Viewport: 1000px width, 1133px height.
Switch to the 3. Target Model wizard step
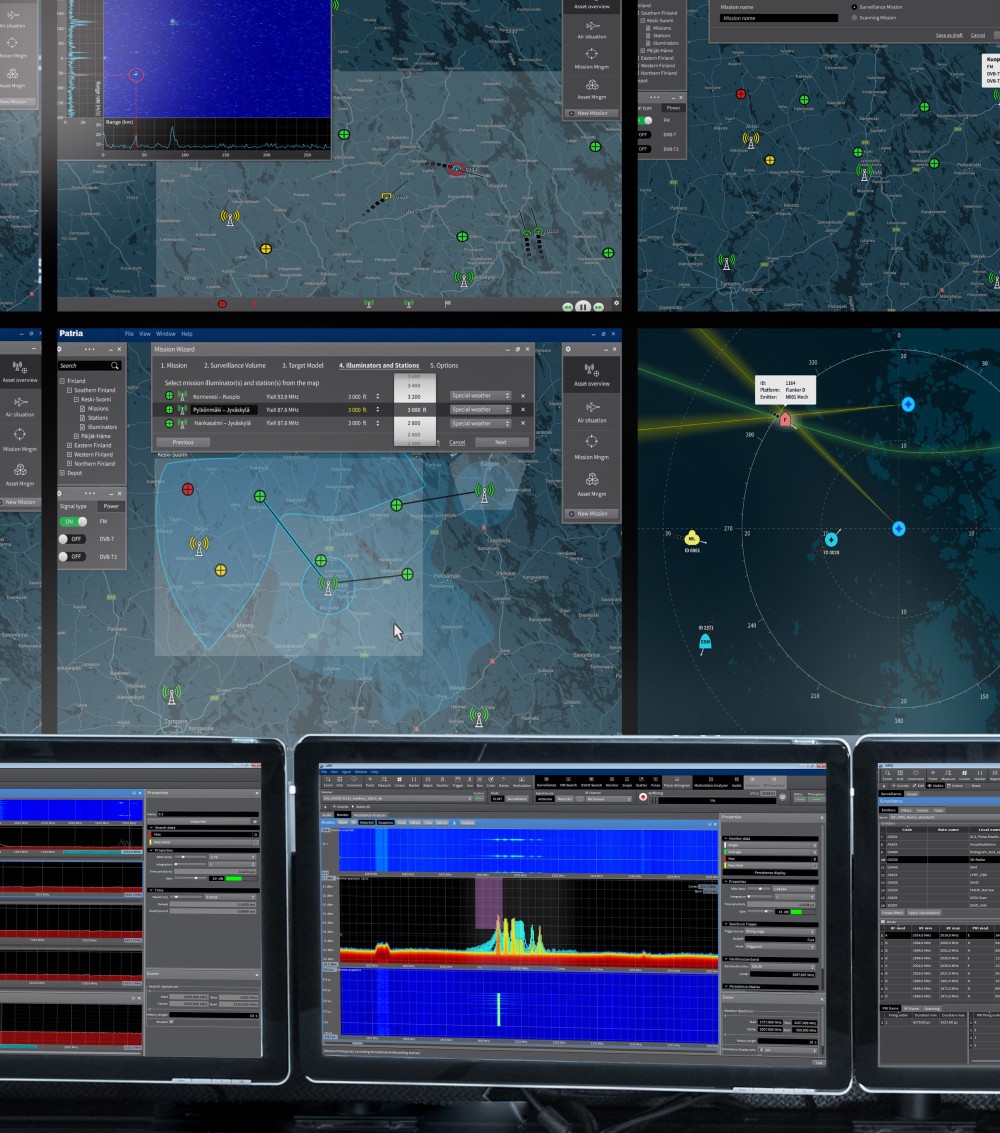[x=303, y=366]
